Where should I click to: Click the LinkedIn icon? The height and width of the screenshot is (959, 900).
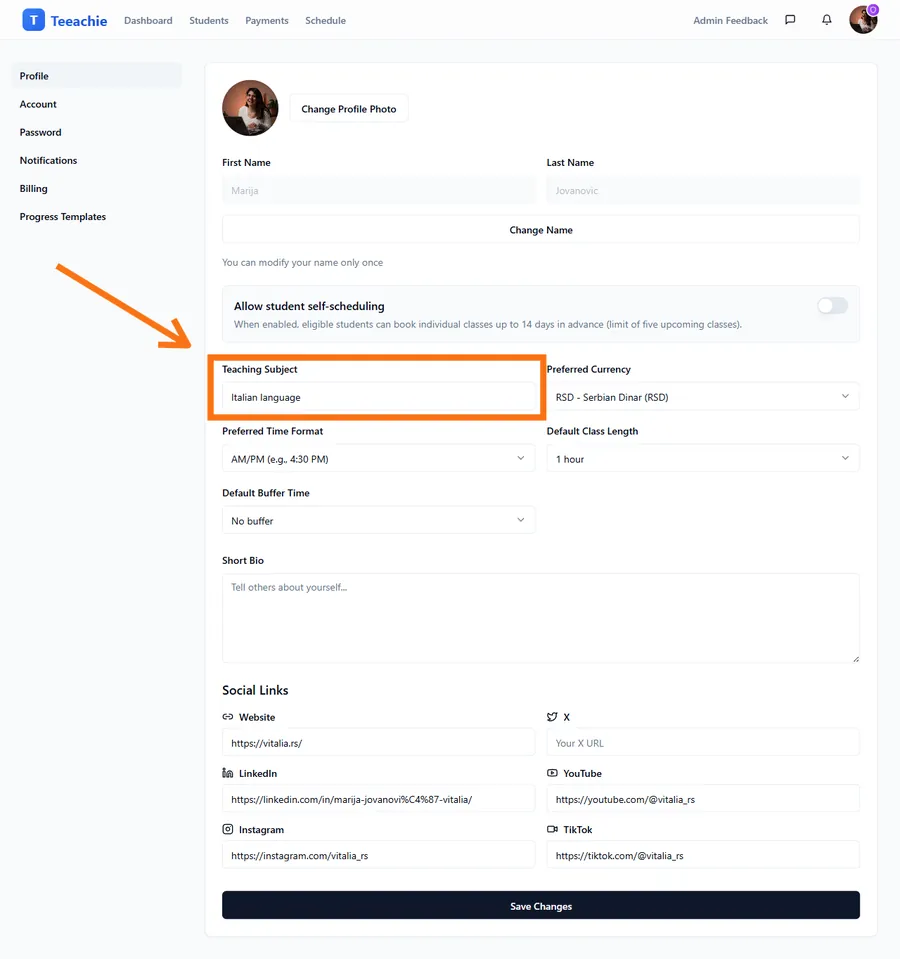pyautogui.click(x=227, y=773)
